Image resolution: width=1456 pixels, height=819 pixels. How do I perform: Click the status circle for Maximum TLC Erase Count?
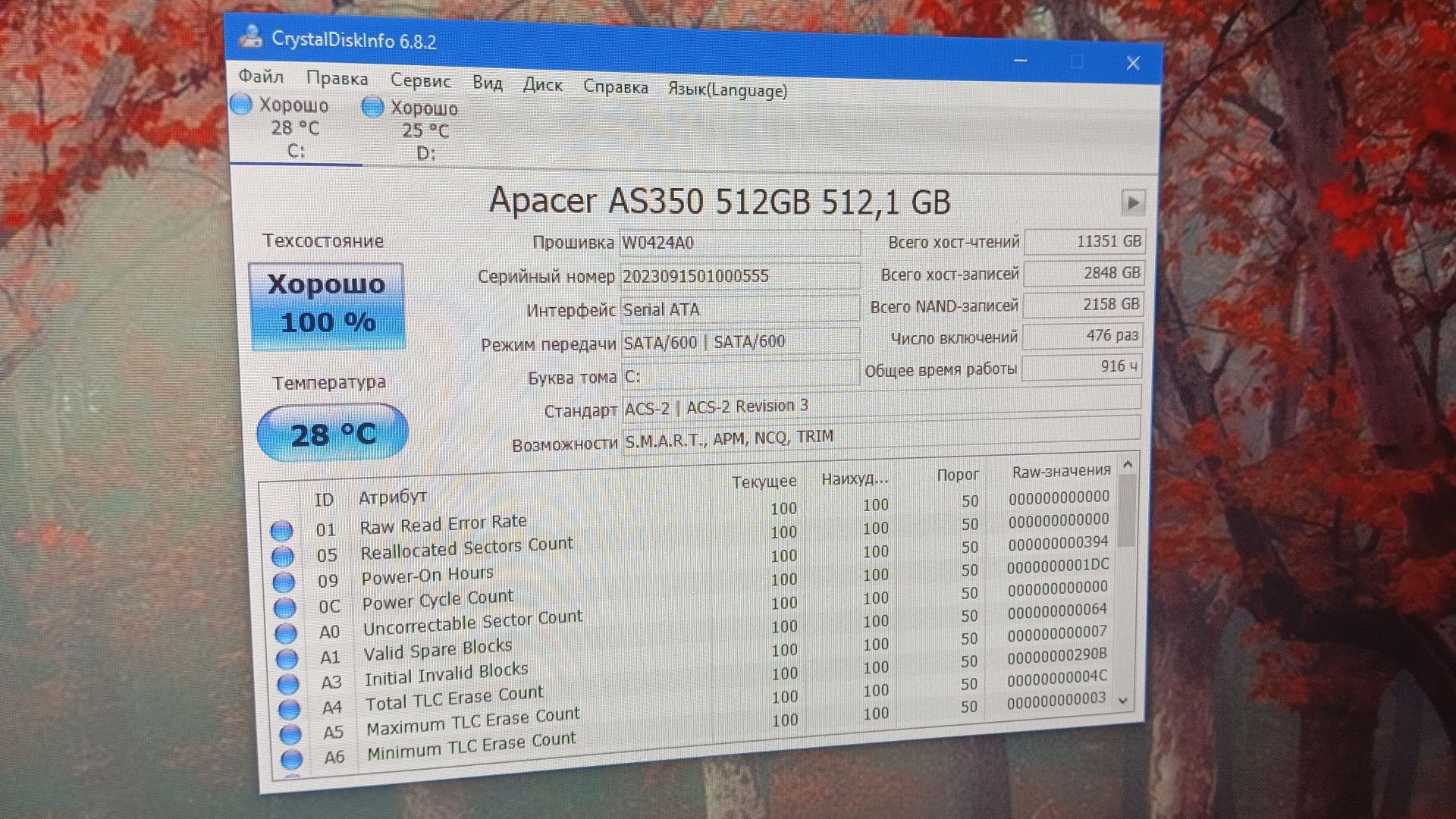point(290,734)
